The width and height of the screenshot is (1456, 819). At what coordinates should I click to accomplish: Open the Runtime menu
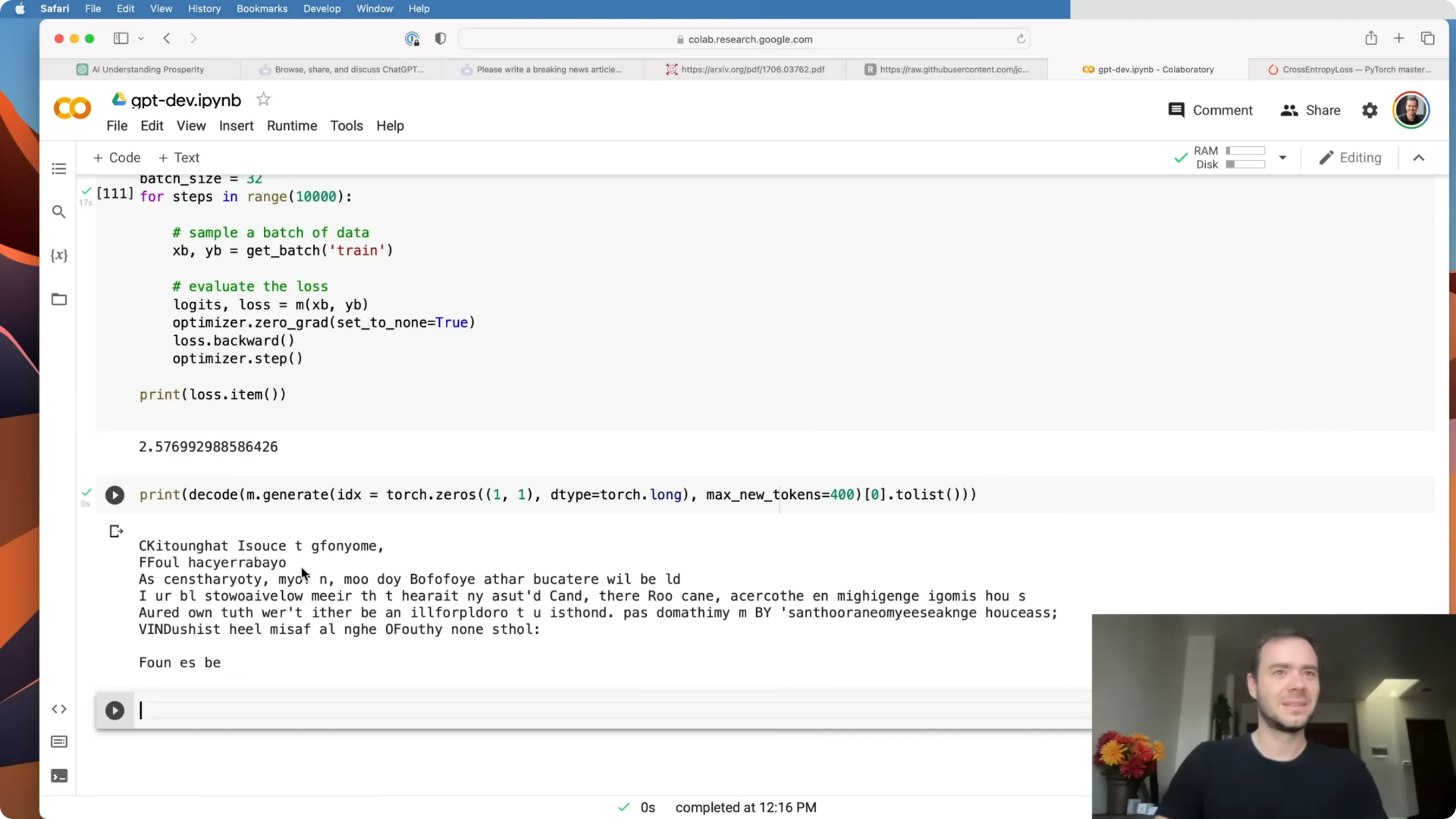pos(291,126)
